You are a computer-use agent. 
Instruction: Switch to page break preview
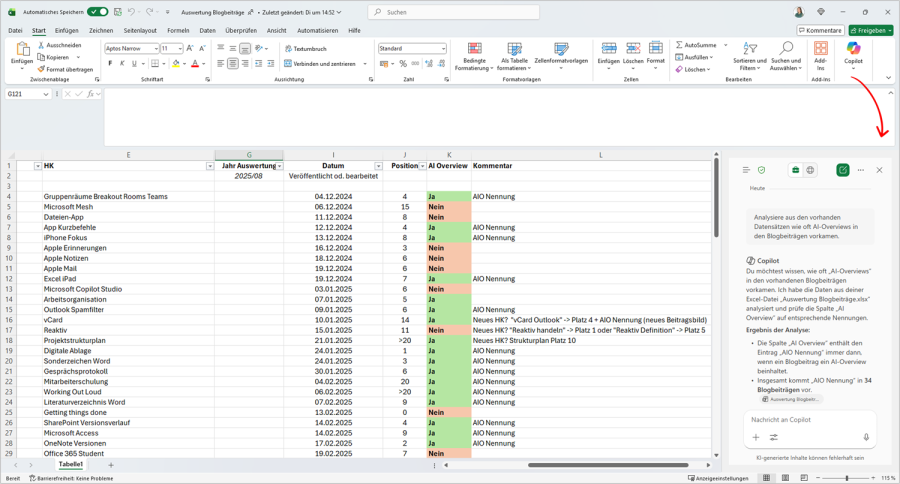(804, 478)
